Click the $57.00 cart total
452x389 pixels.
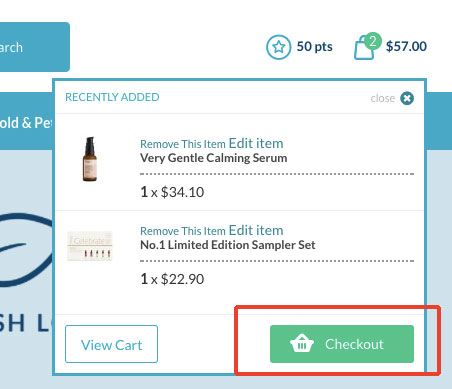pos(406,46)
